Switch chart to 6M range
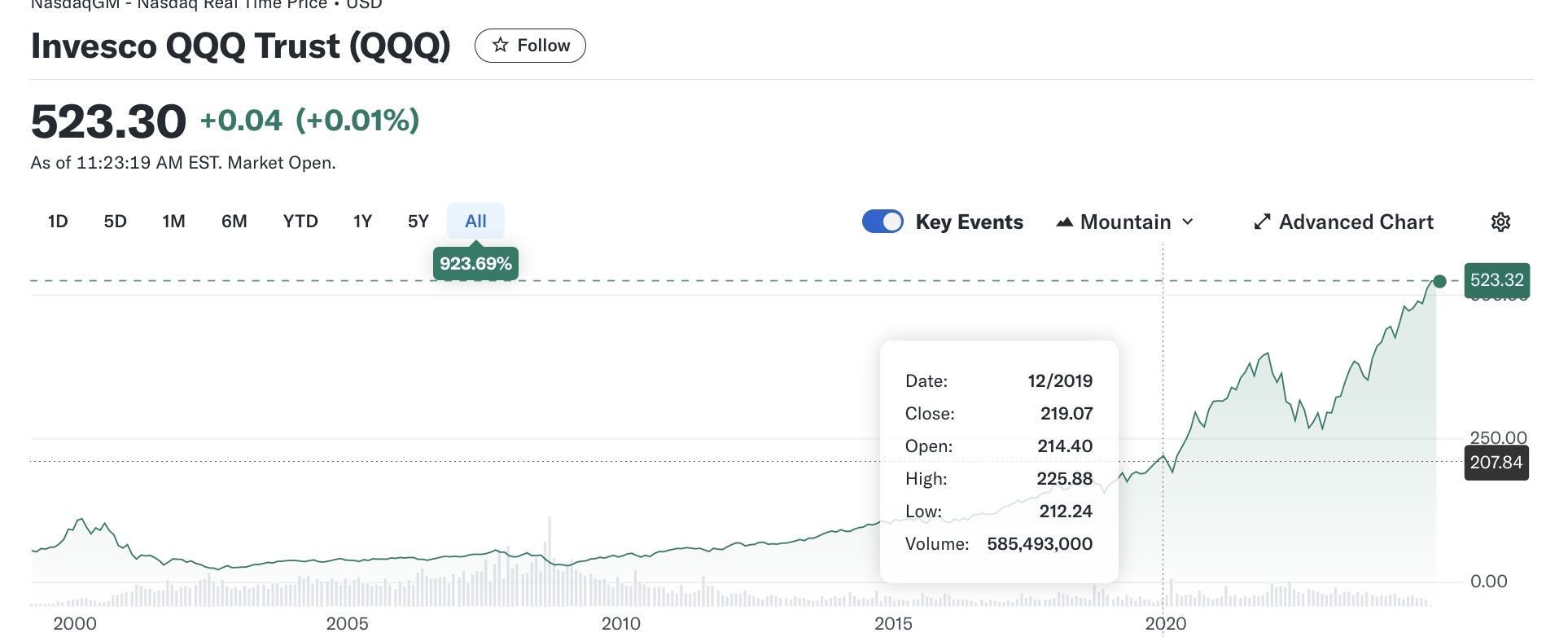The width and height of the screenshot is (1568, 637). (x=234, y=222)
